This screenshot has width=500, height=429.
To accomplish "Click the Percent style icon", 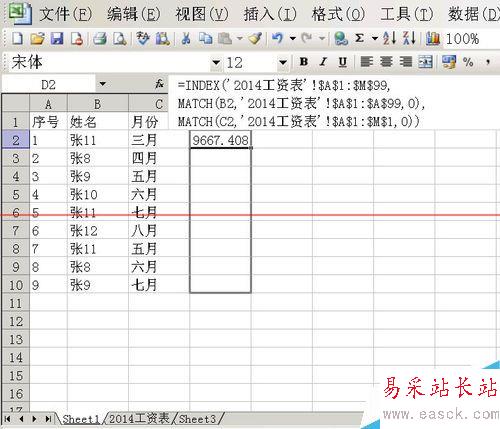I will coord(468,62).
